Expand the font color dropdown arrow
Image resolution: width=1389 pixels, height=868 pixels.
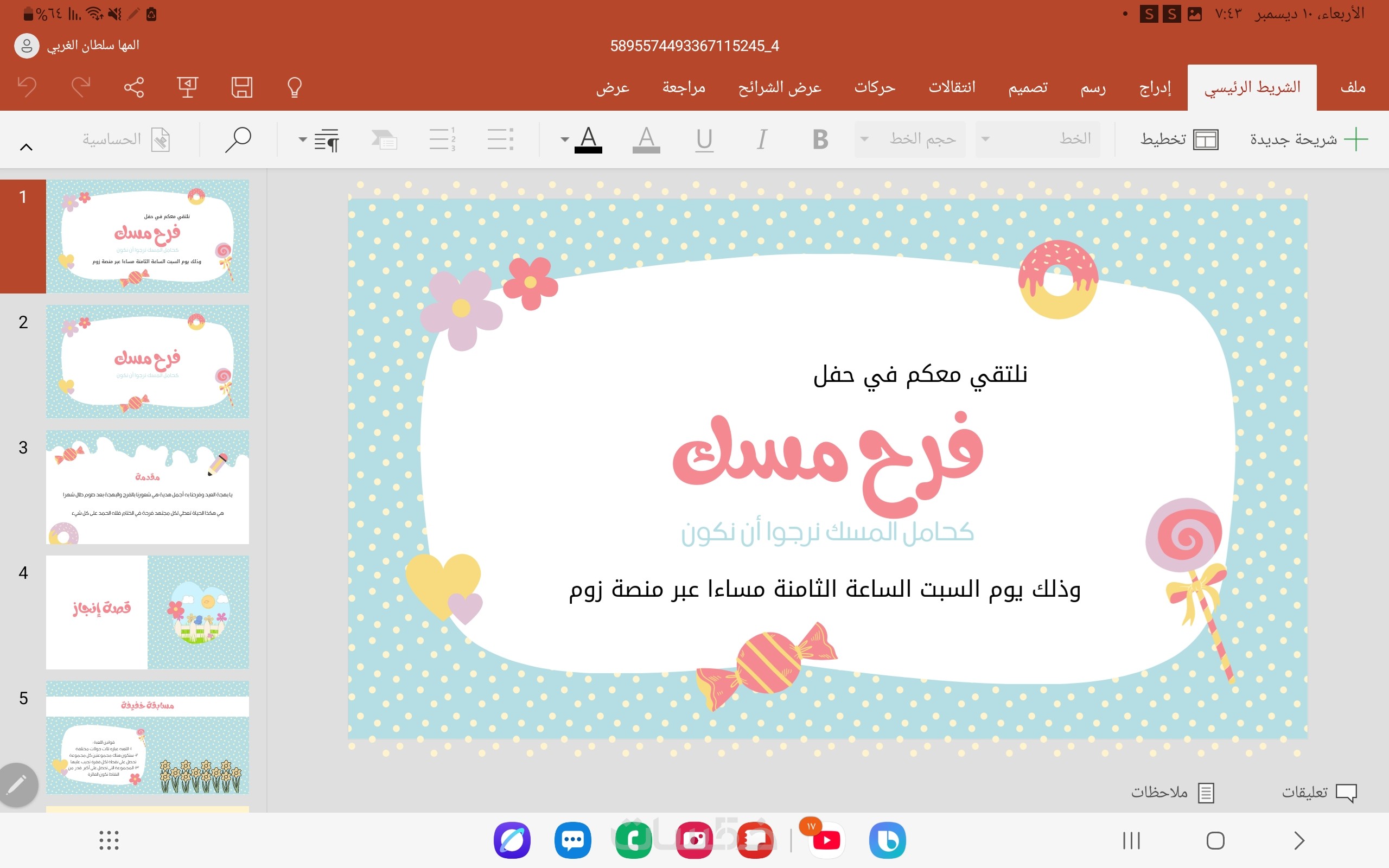point(565,139)
